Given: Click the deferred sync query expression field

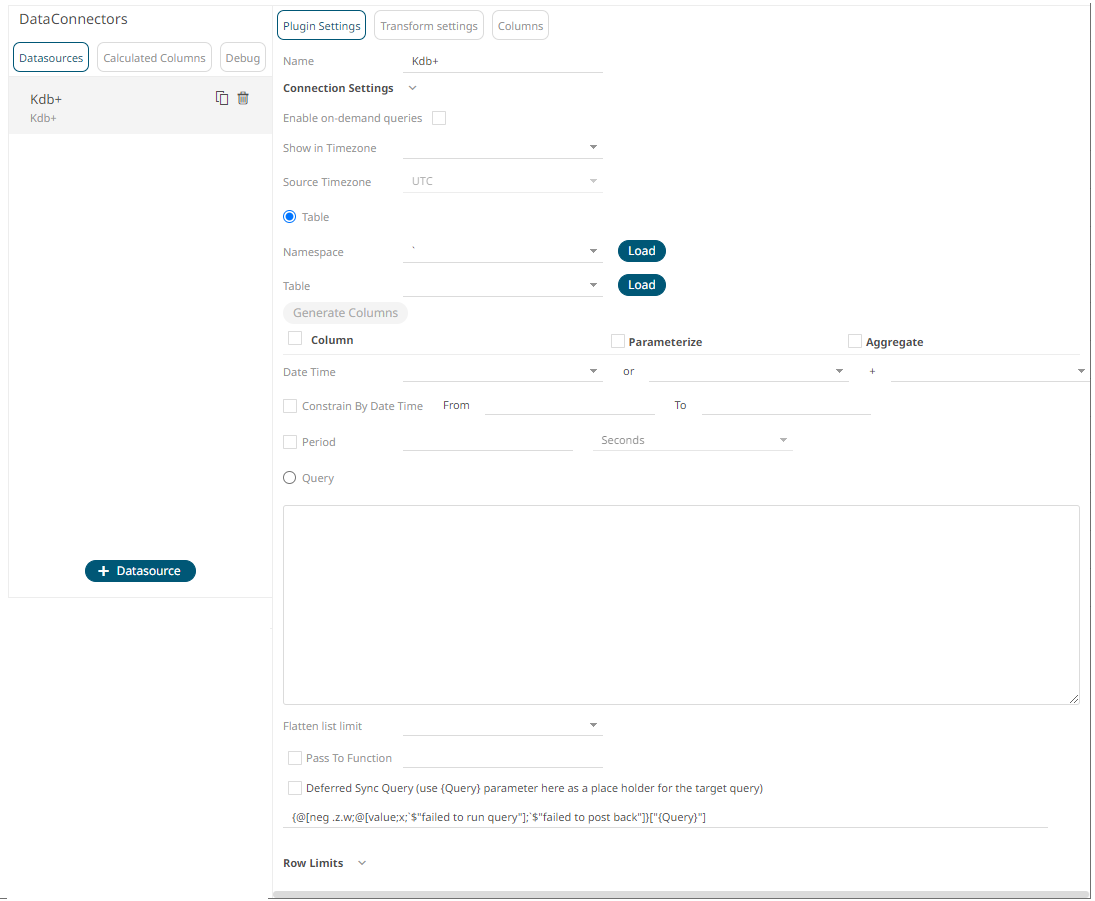Looking at the screenshot, I should (x=665, y=817).
